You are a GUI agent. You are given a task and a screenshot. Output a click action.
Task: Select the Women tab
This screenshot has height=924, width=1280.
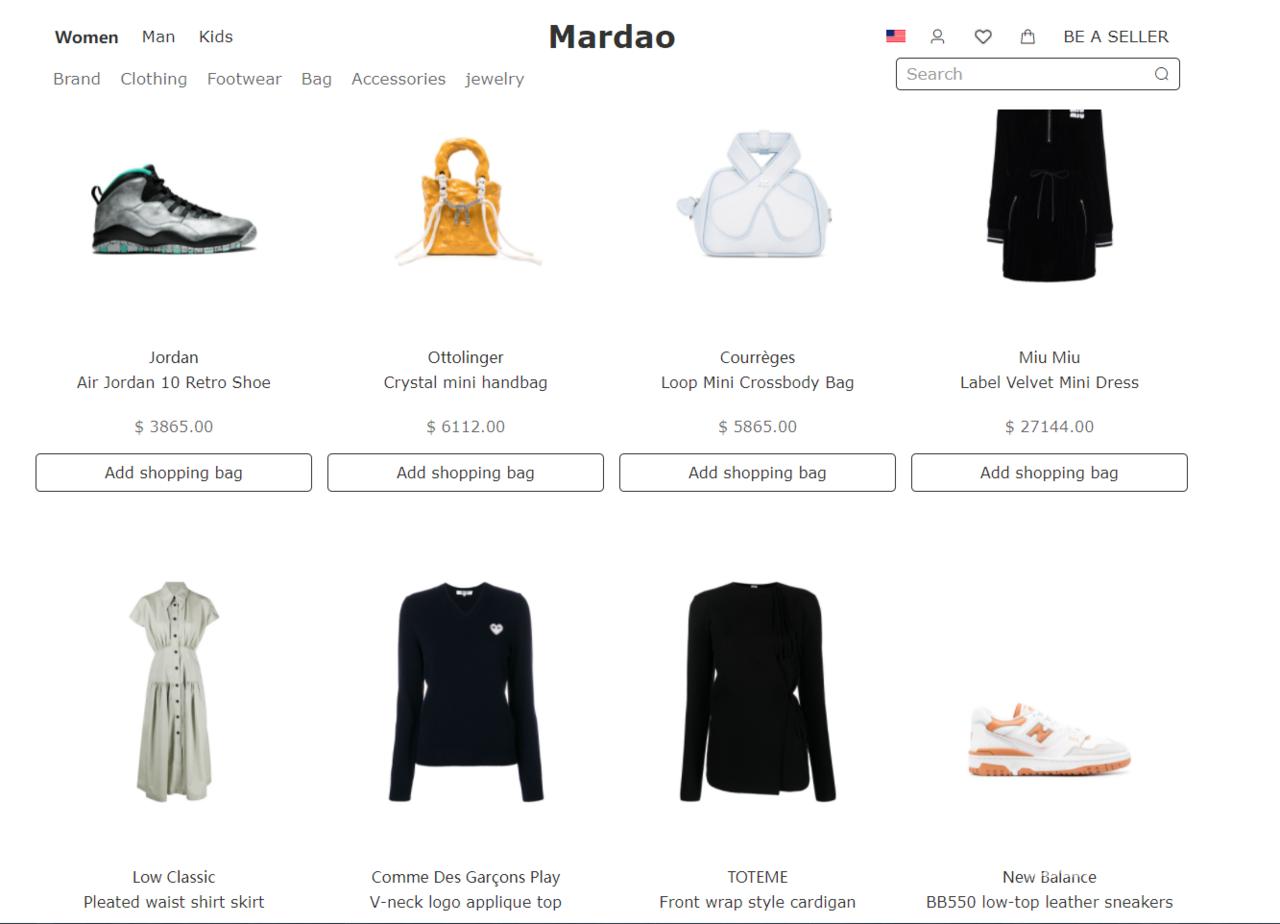click(x=86, y=37)
